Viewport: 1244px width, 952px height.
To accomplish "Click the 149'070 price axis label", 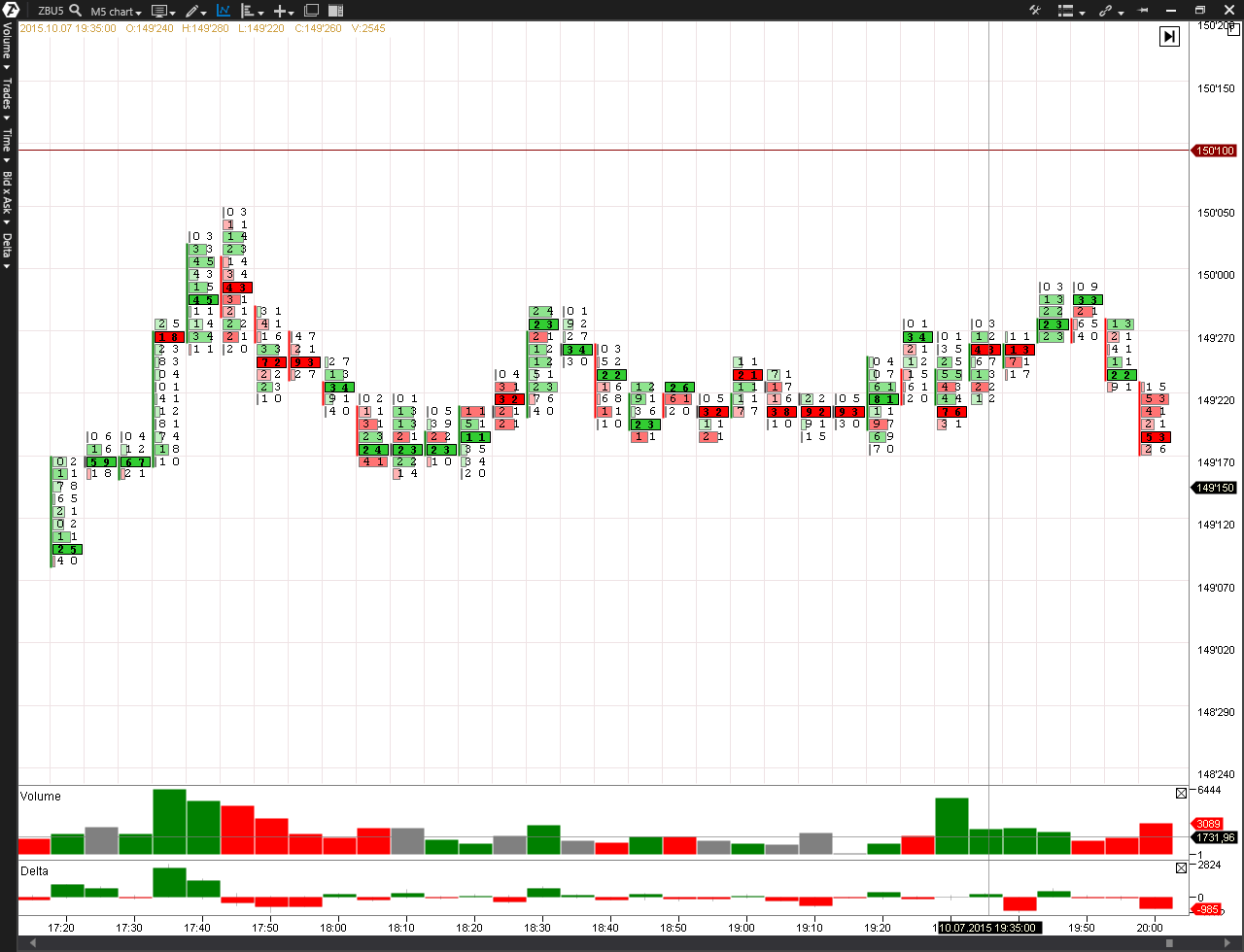I will [x=1216, y=588].
